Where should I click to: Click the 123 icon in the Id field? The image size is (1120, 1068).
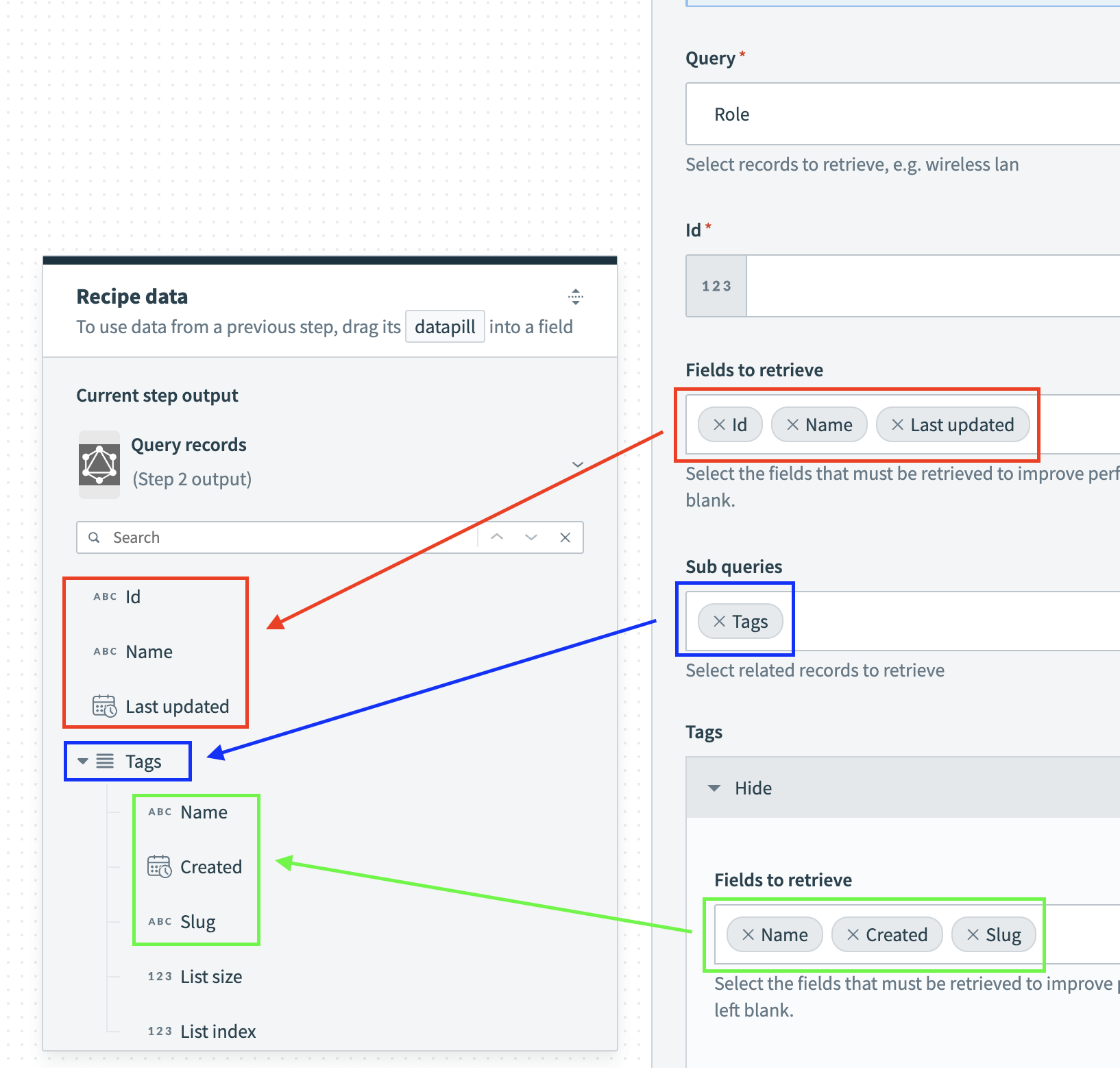point(716,286)
